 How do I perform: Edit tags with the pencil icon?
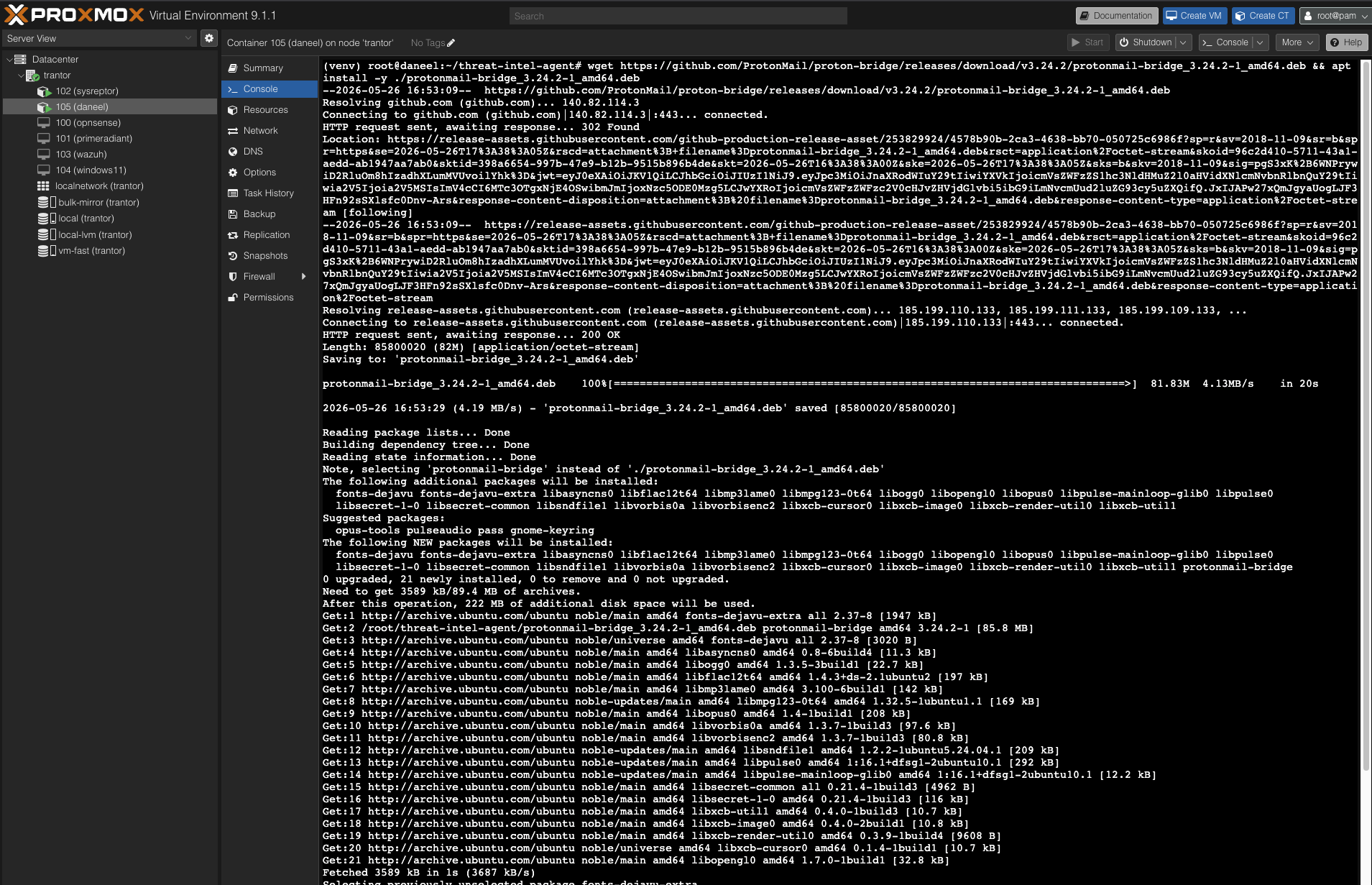coord(451,43)
